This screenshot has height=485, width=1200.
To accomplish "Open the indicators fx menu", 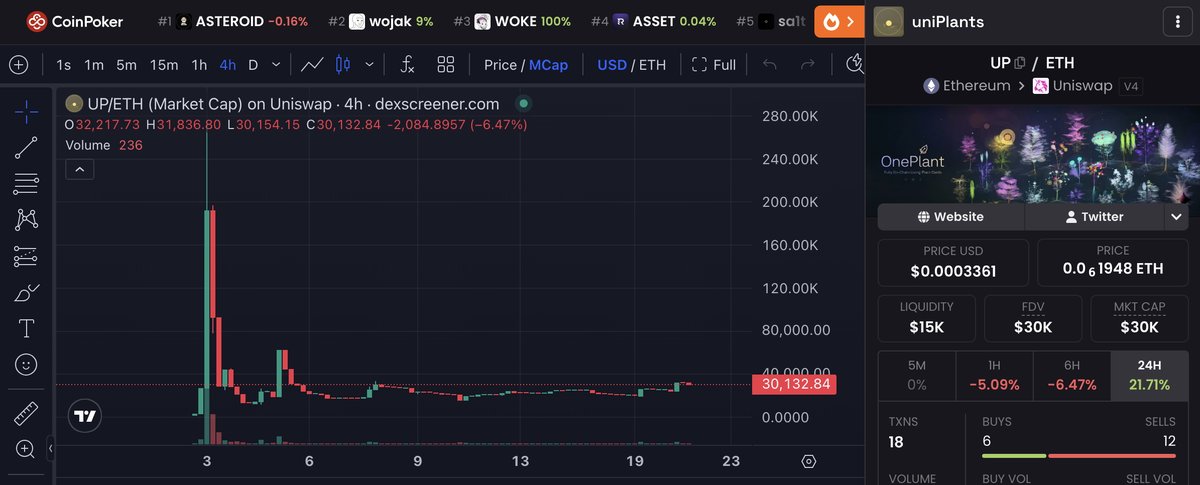I will coord(407,65).
